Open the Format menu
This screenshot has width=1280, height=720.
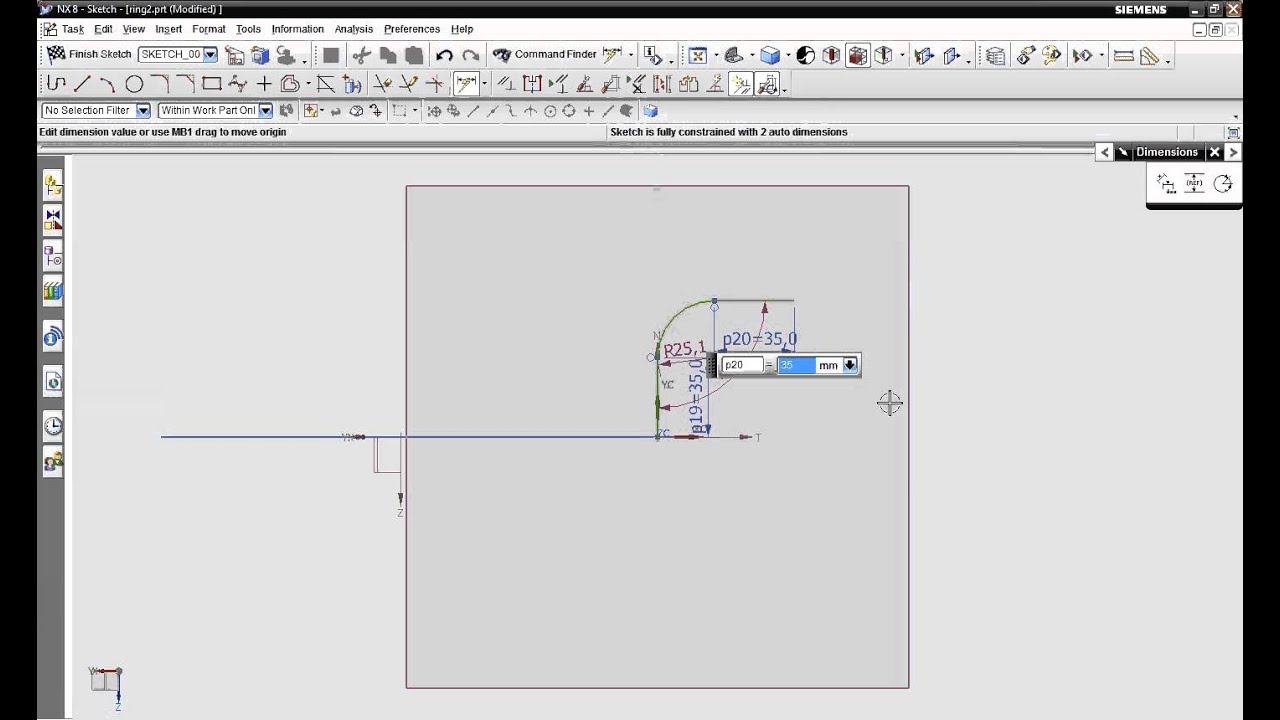209,29
